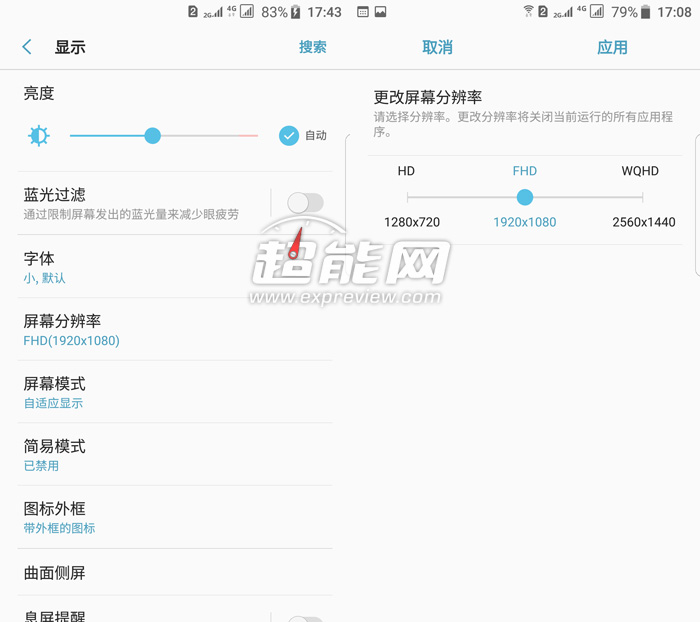The width and height of the screenshot is (700, 622).
Task: Tap 应用 to apply the resolution
Action: click(612, 47)
